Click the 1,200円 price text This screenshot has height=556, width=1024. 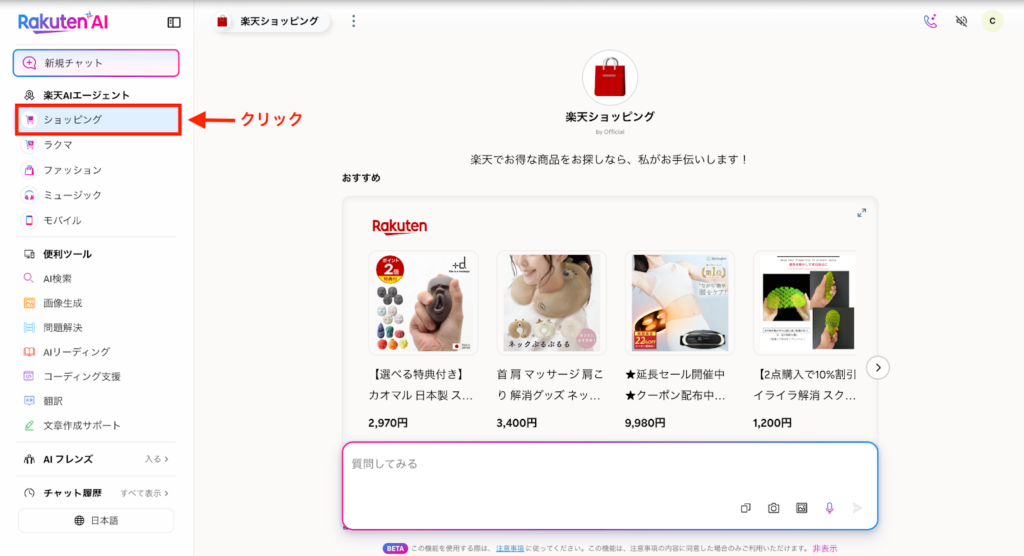click(x=772, y=423)
